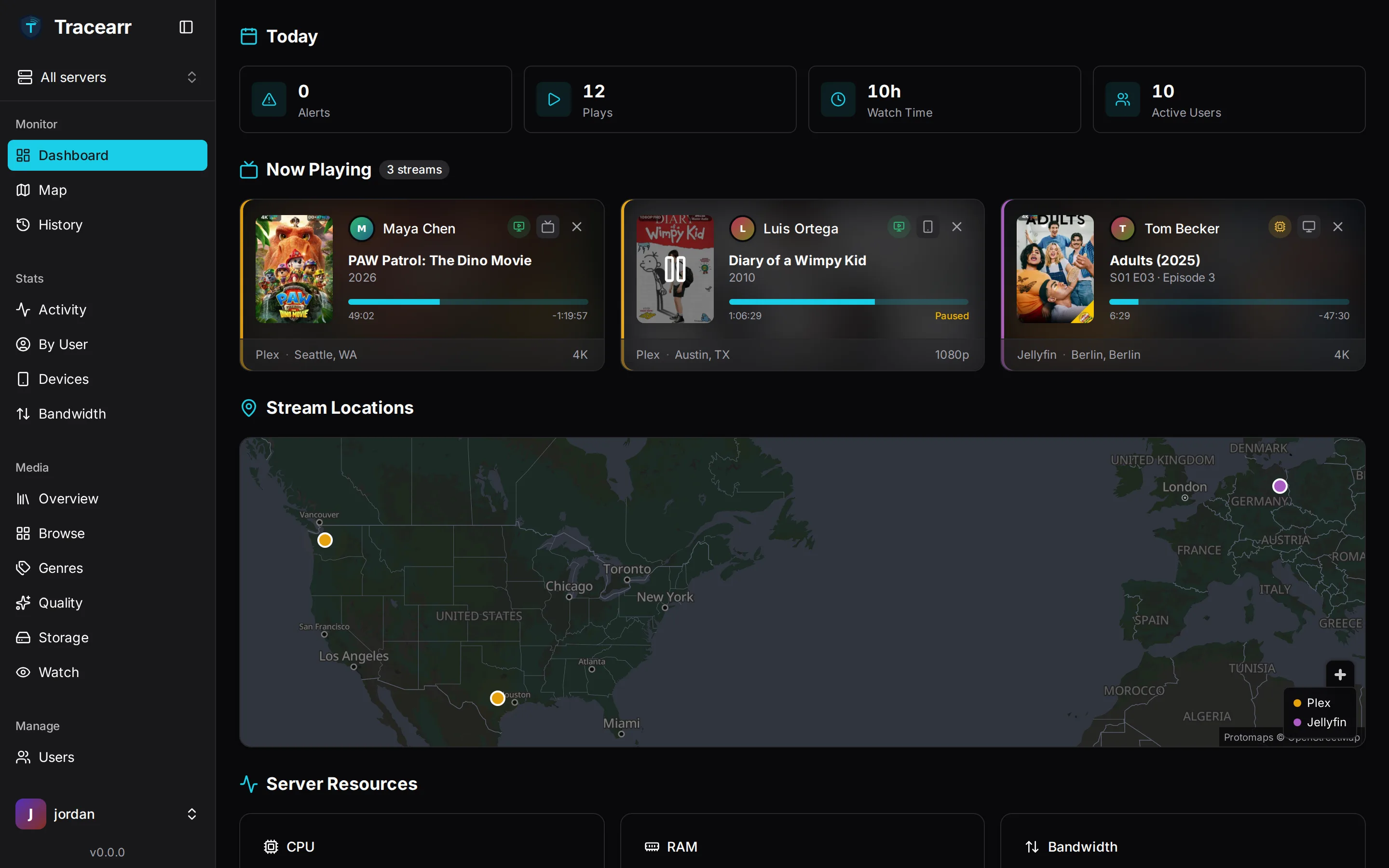Click the Users people icon under Manage
Viewport: 1389px width, 868px height.
click(x=23, y=757)
